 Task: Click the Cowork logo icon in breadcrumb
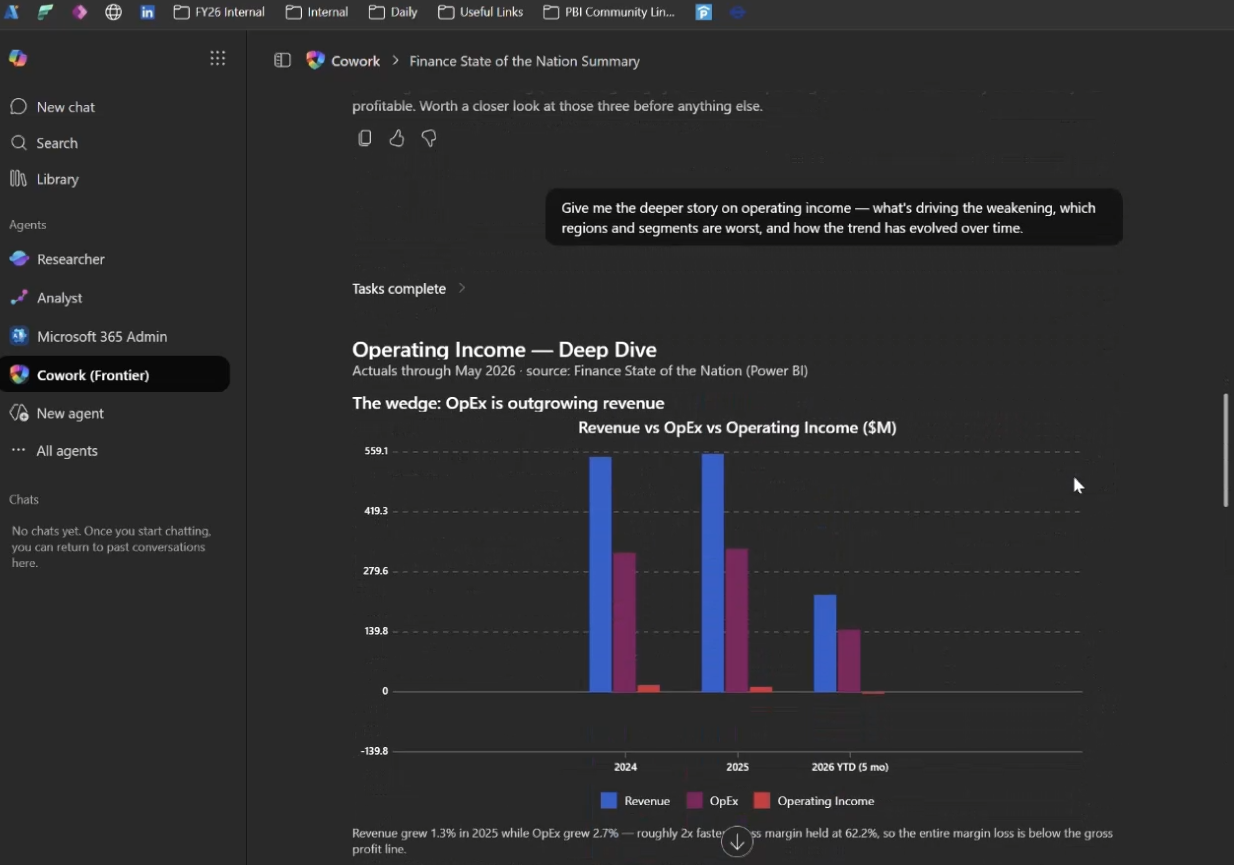(315, 60)
